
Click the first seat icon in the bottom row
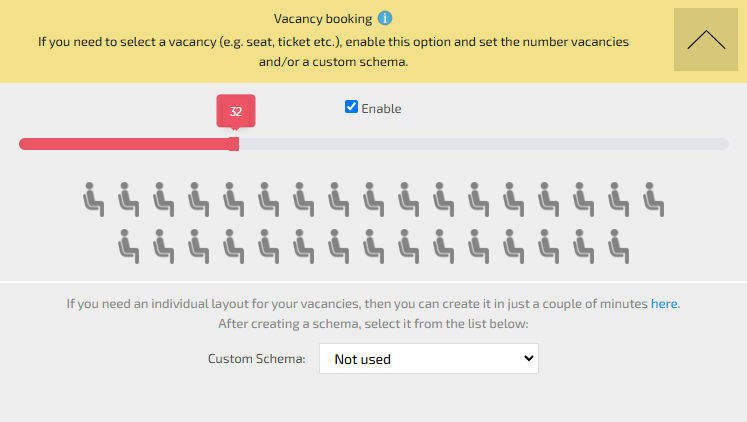(x=128, y=246)
